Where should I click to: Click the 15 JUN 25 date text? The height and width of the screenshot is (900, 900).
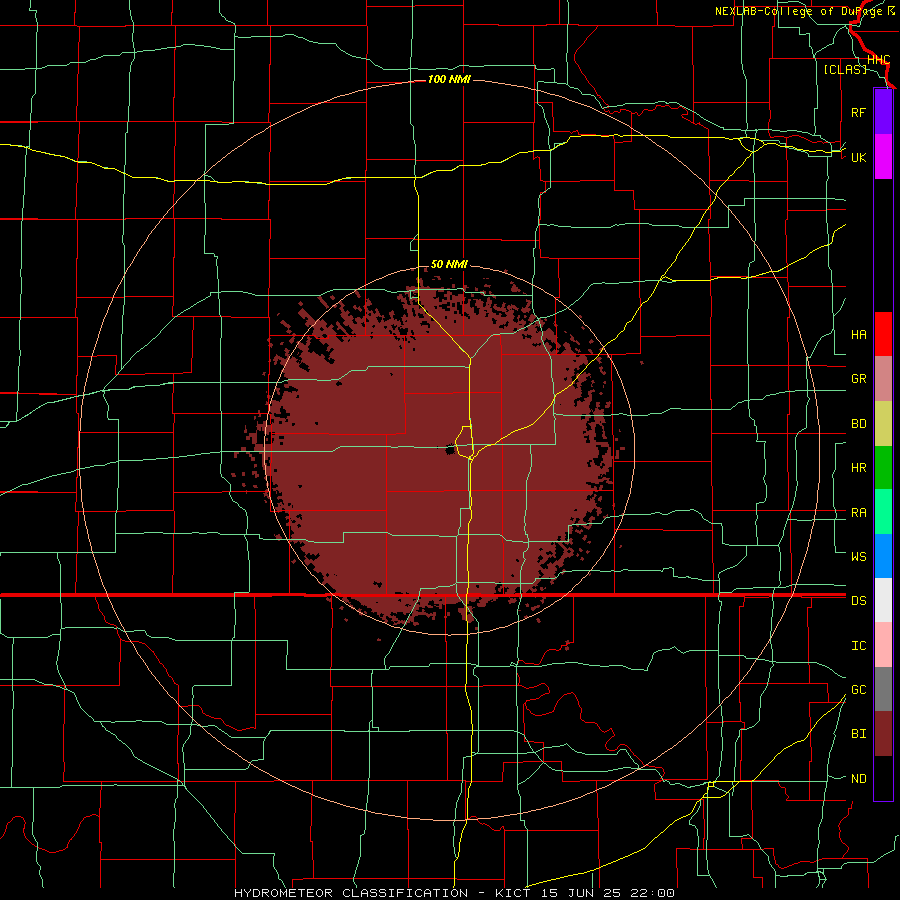point(582,893)
